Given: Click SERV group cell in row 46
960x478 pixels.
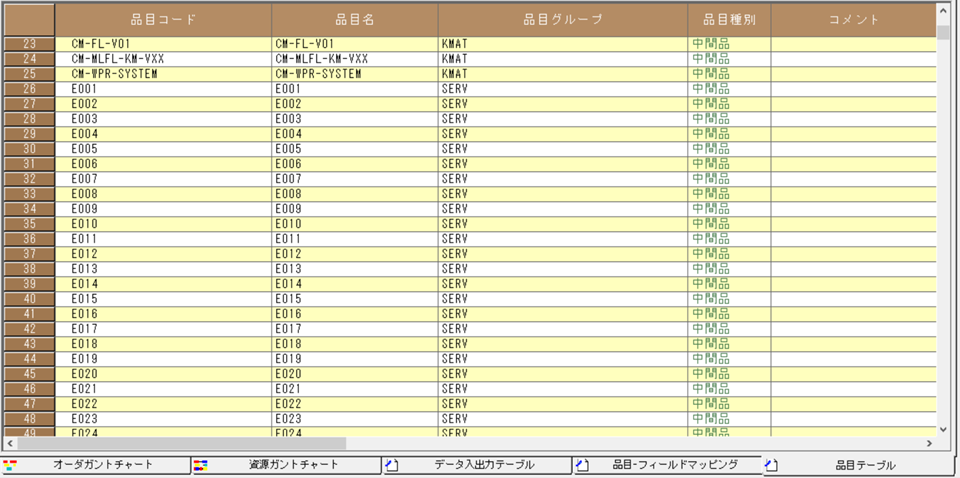Looking at the screenshot, I should coord(563,389).
